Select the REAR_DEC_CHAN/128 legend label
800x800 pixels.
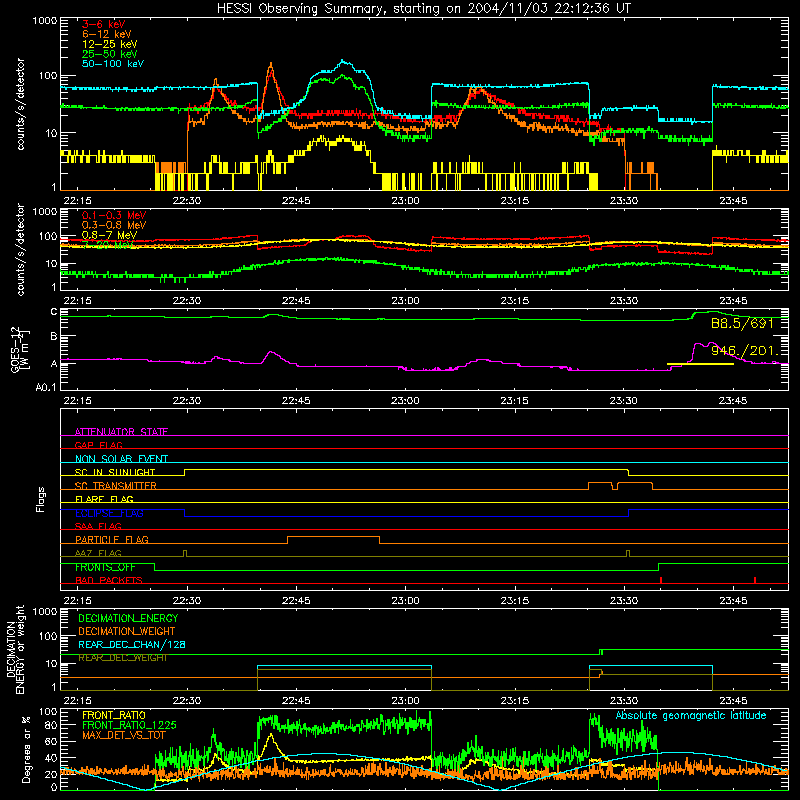[x=132, y=644]
